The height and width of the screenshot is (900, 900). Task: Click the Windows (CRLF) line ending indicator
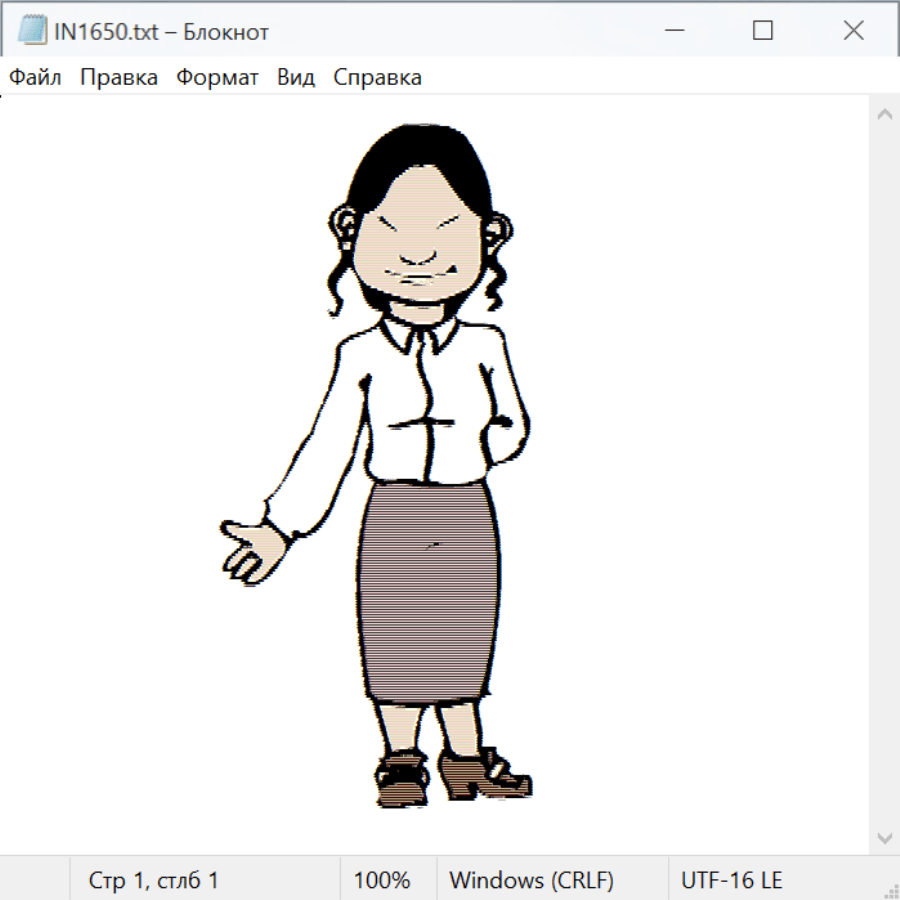coord(531,880)
